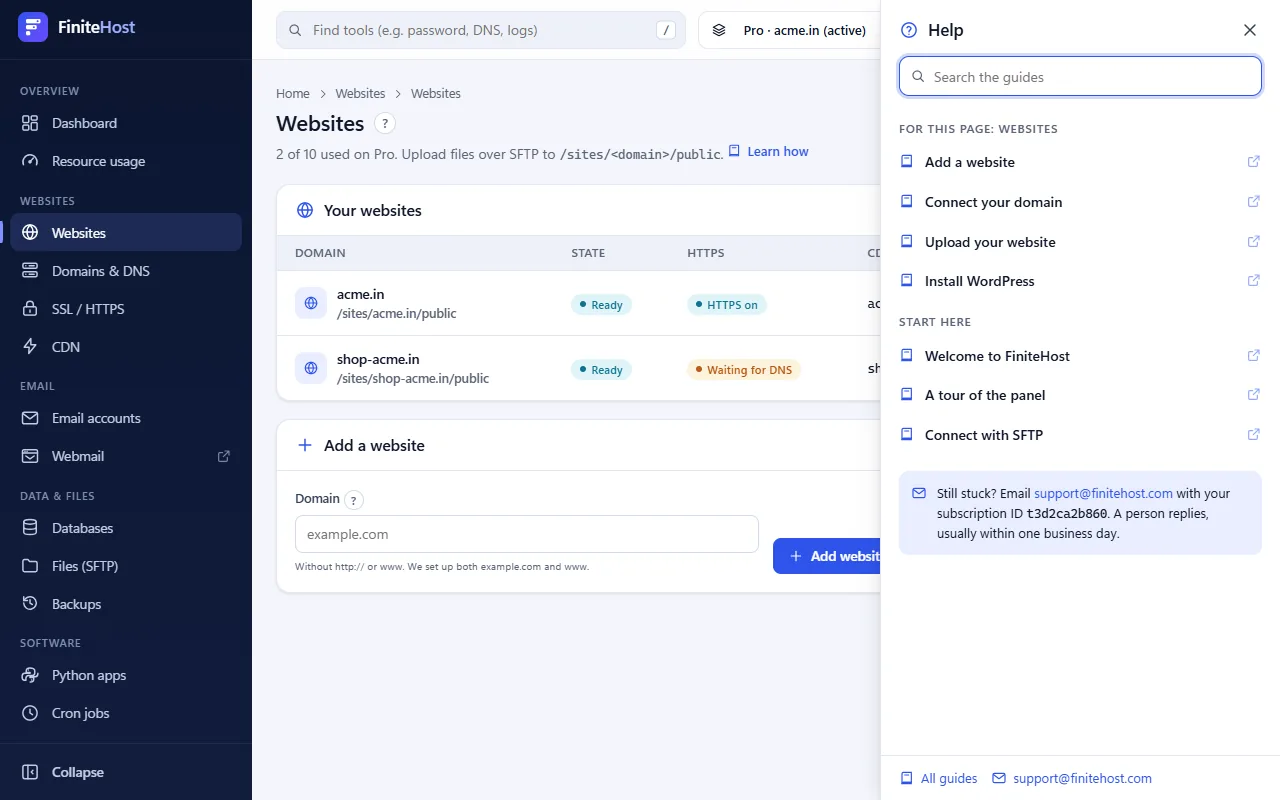
Task: Open SSL / HTTPS settings
Action: (126, 309)
